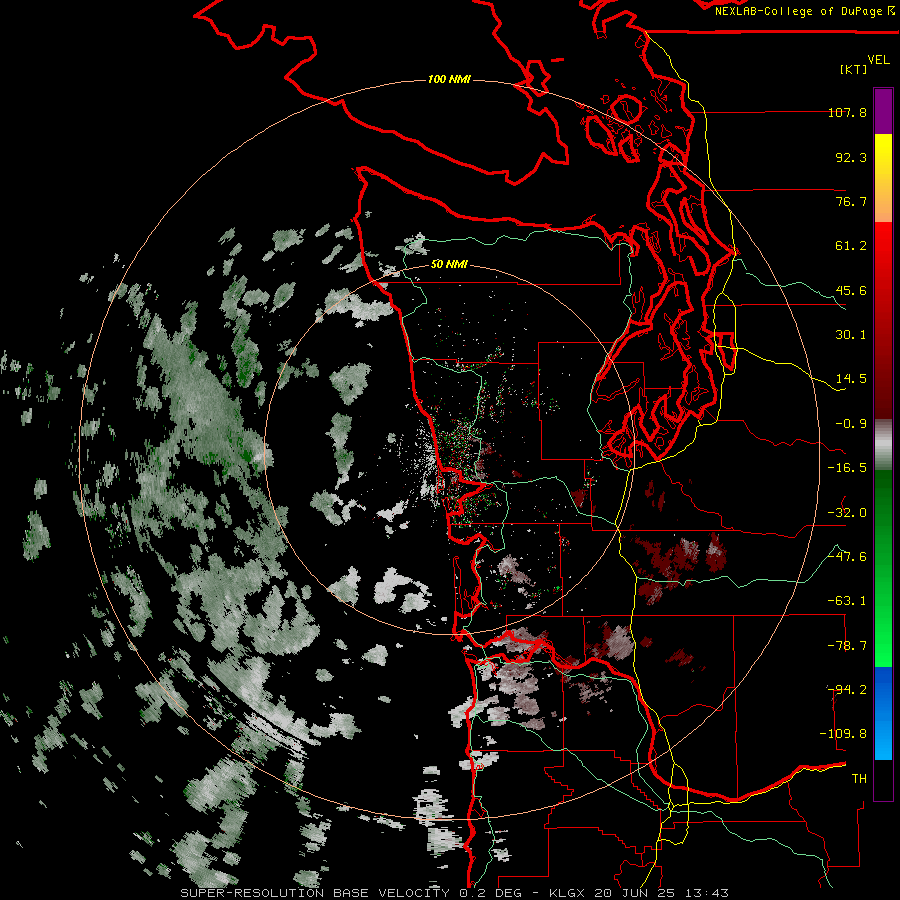Click the -63.1 legend value

click(847, 601)
